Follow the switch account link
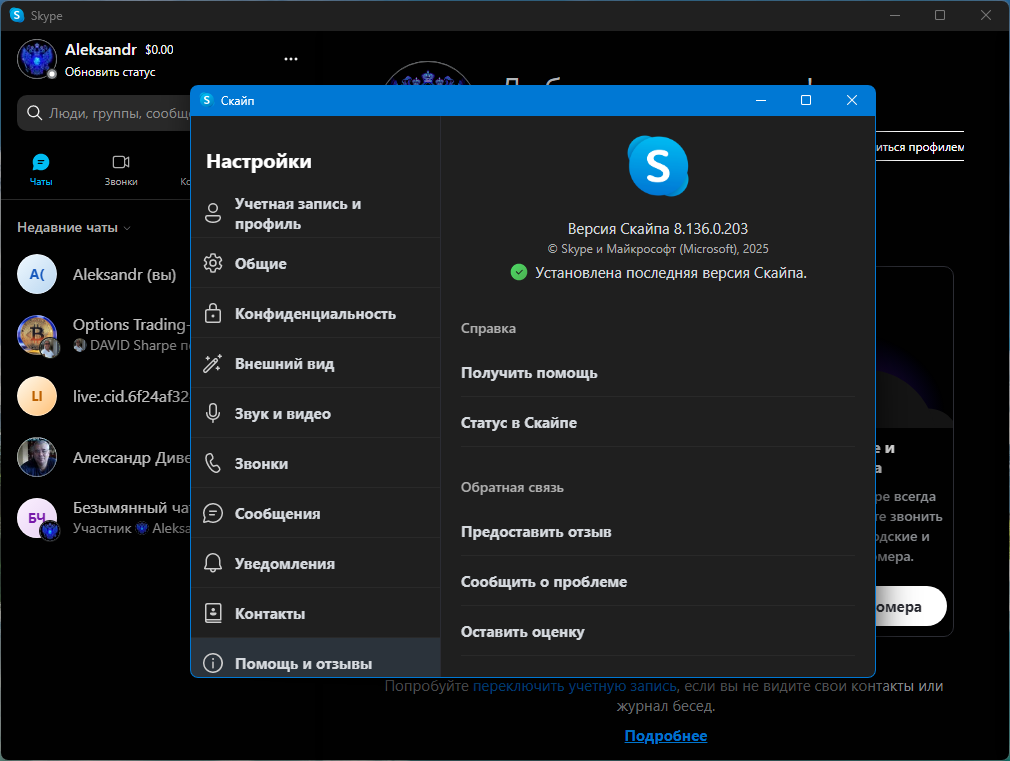Image resolution: width=1010 pixels, height=761 pixels. [575, 686]
